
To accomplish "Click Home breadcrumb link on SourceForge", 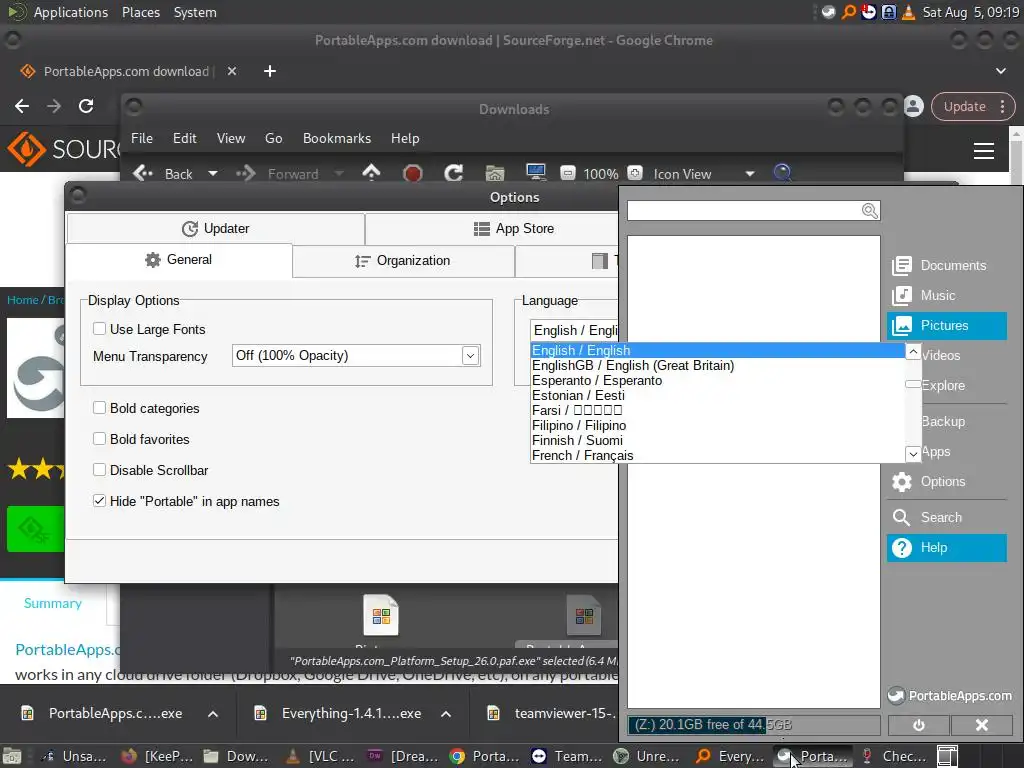I will [x=22, y=300].
